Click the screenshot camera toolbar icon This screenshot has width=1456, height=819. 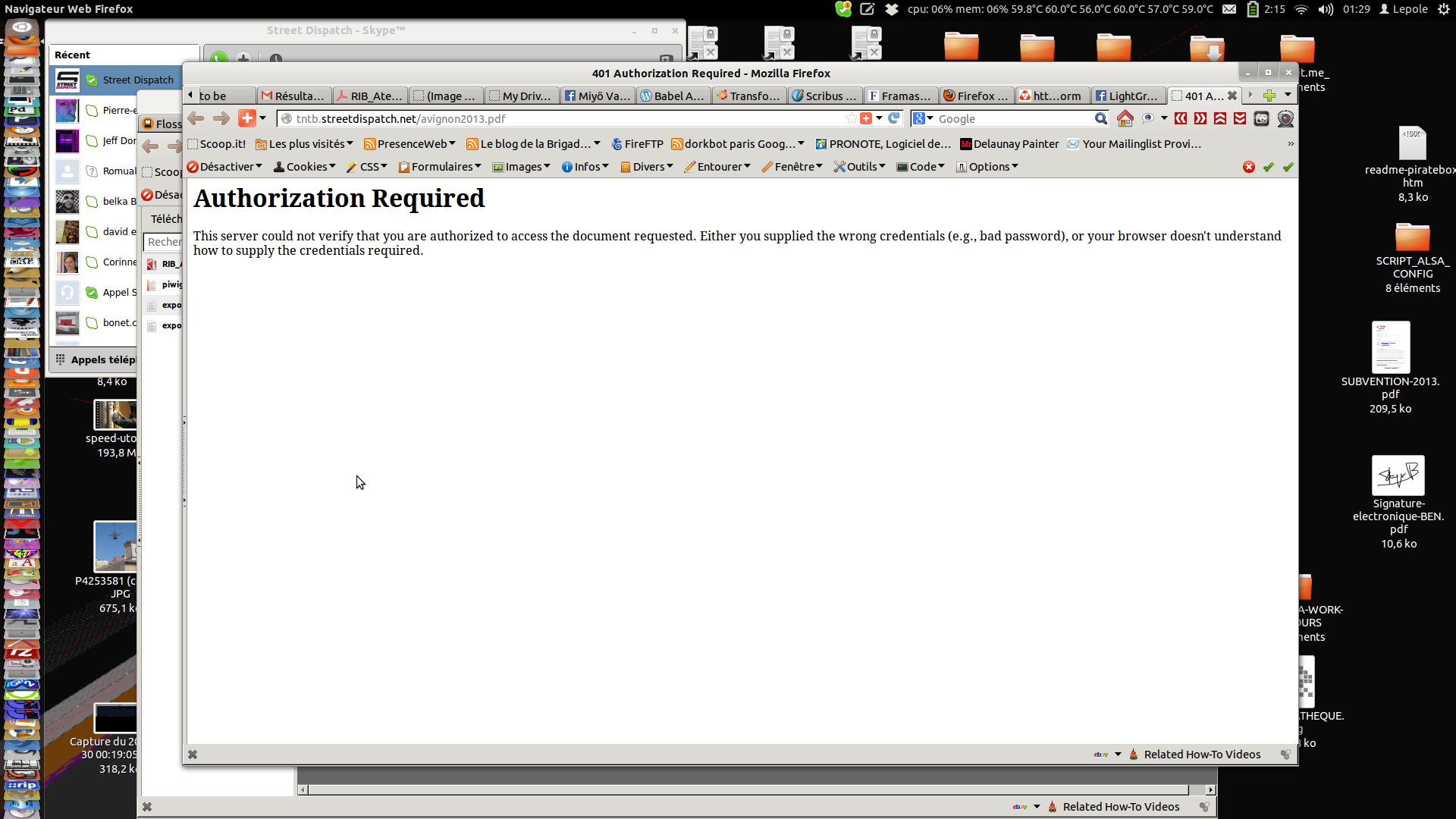1261,118
